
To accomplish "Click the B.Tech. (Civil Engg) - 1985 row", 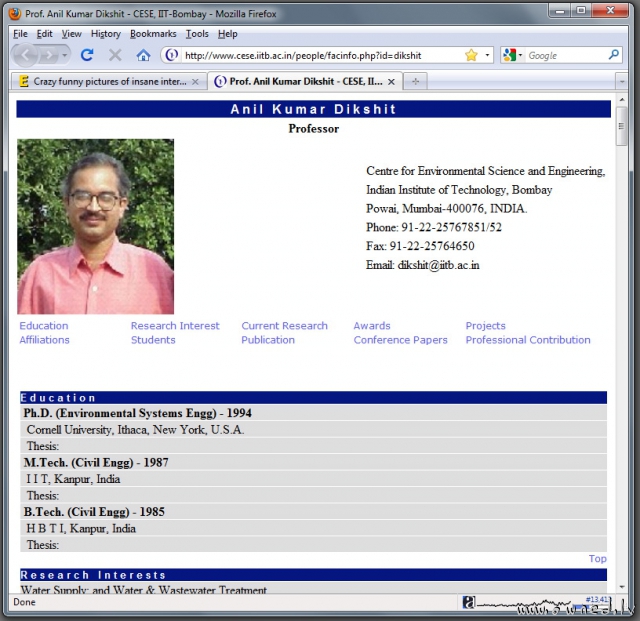I will 313,512.
